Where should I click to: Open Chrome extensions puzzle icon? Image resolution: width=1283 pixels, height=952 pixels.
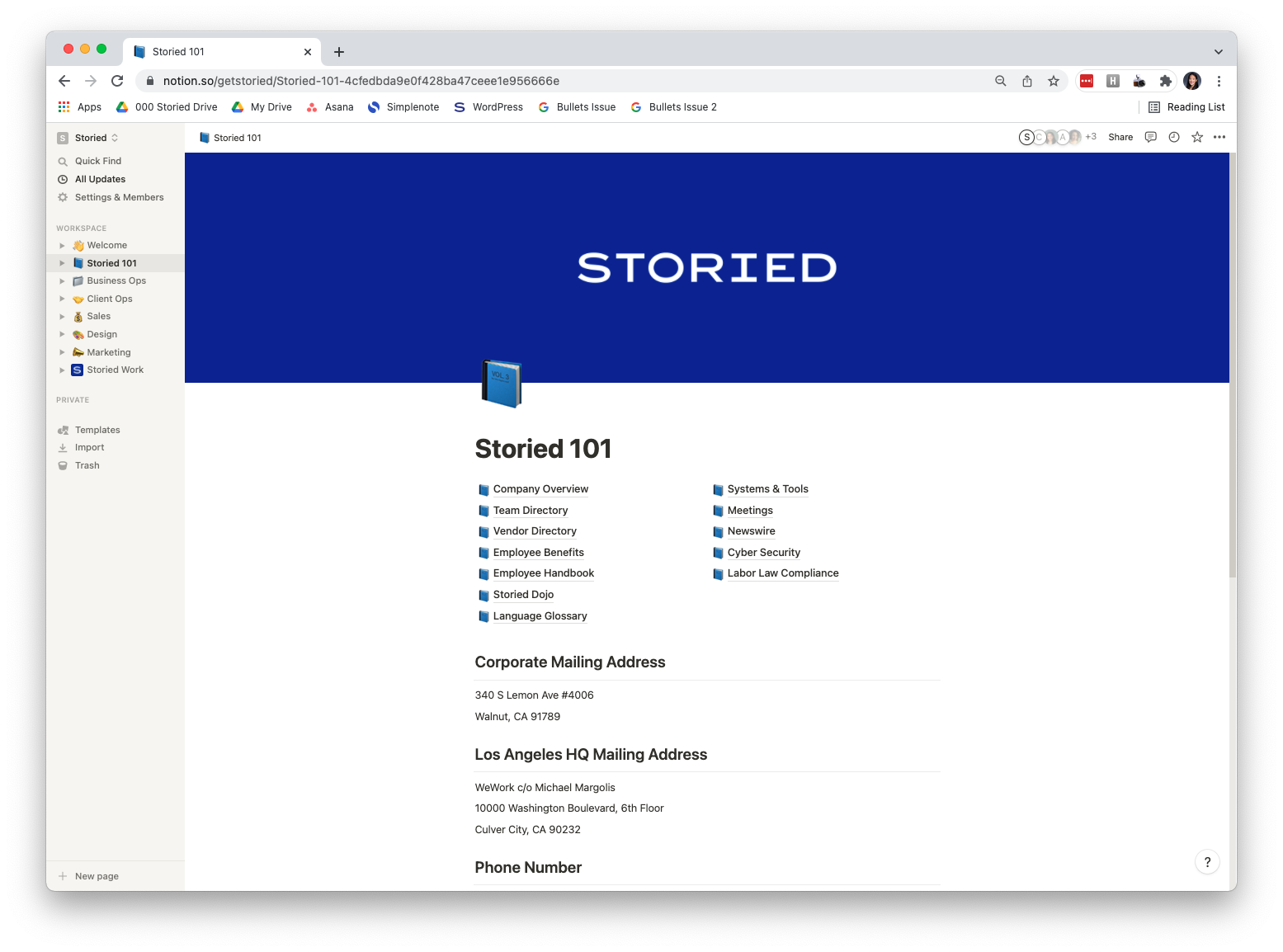coord(1166,81)
